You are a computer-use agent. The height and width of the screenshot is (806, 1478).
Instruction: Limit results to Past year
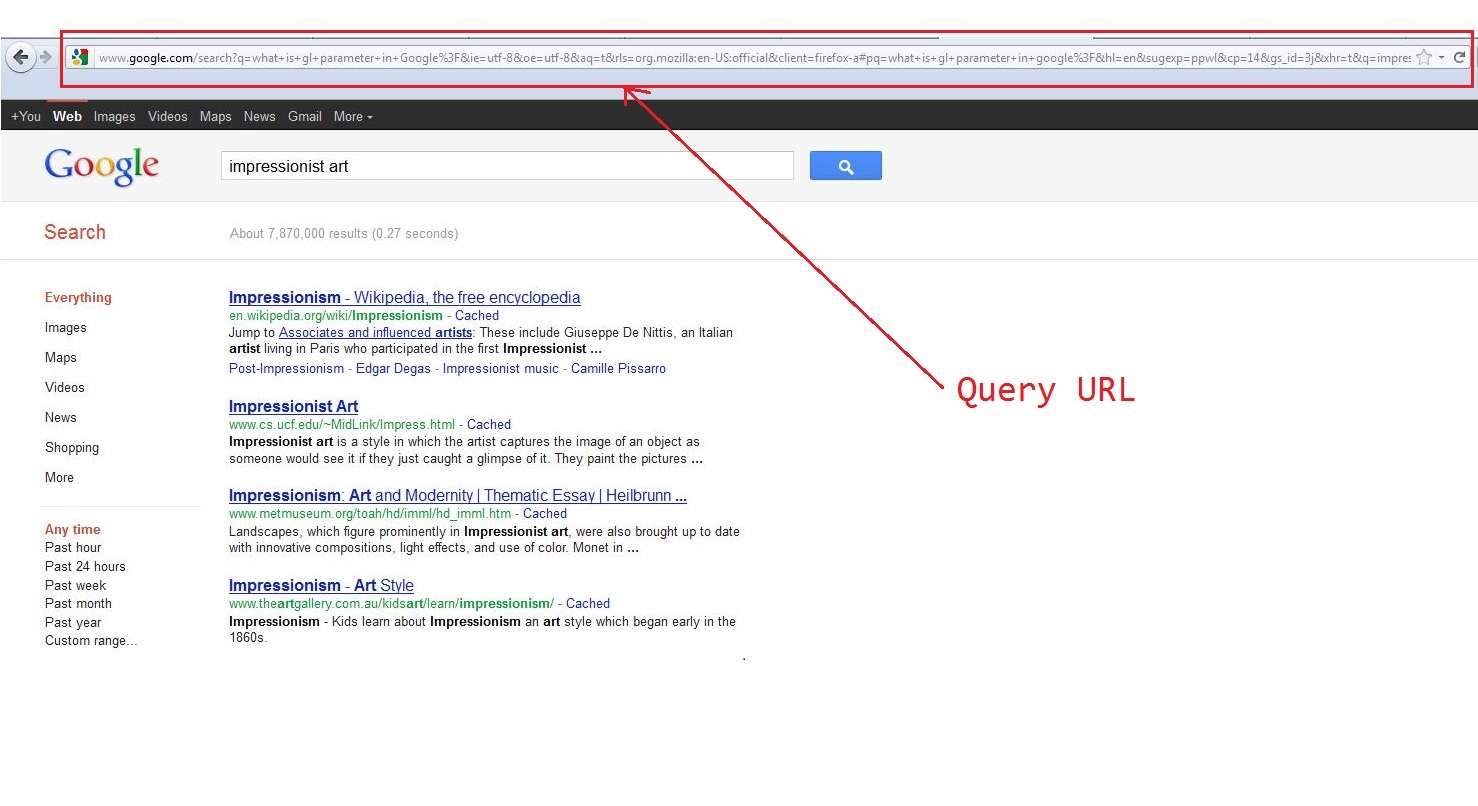tap(73, 623)
